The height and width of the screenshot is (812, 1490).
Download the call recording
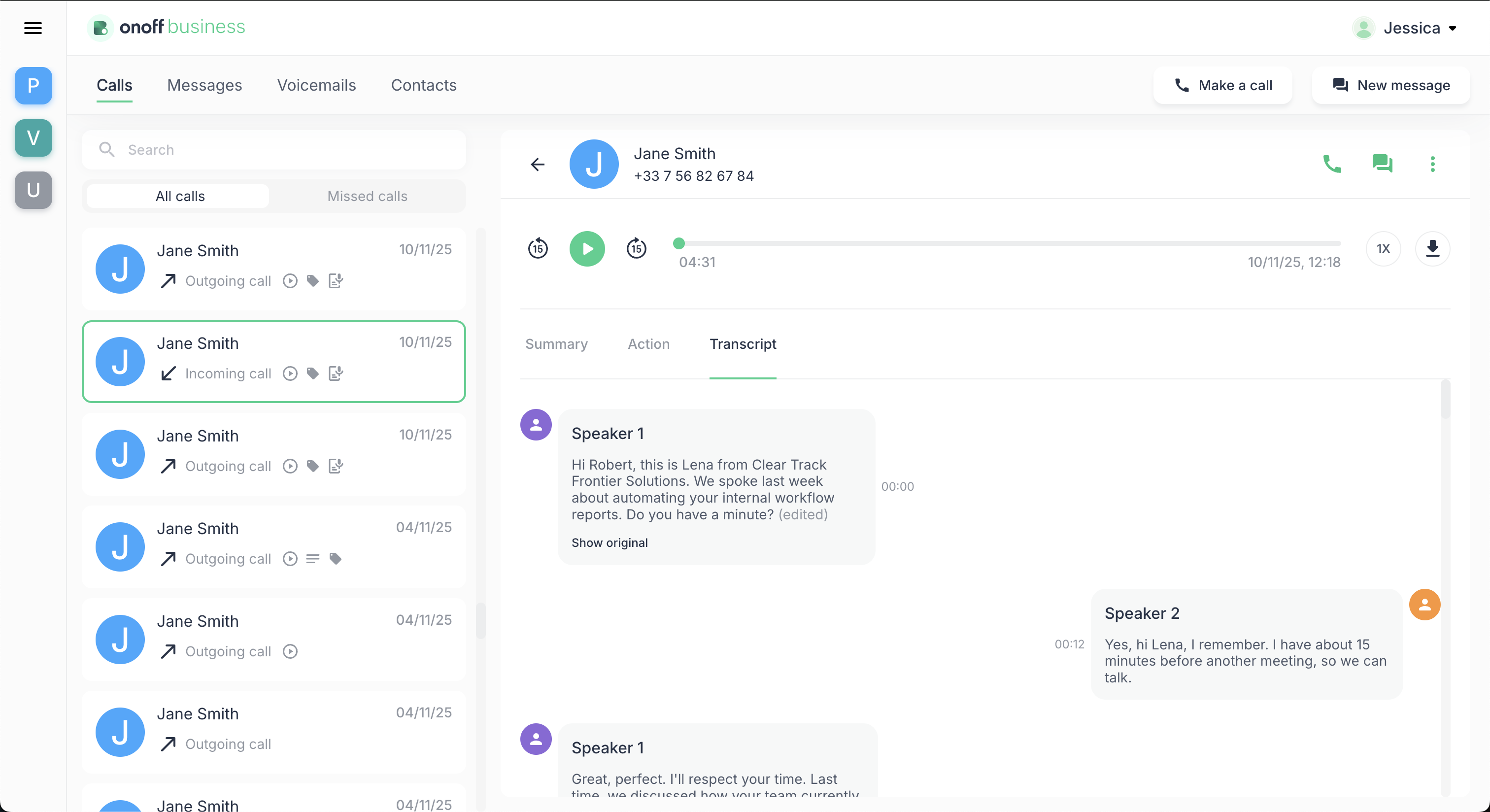pyautogui.click(x=1433, y=249)
